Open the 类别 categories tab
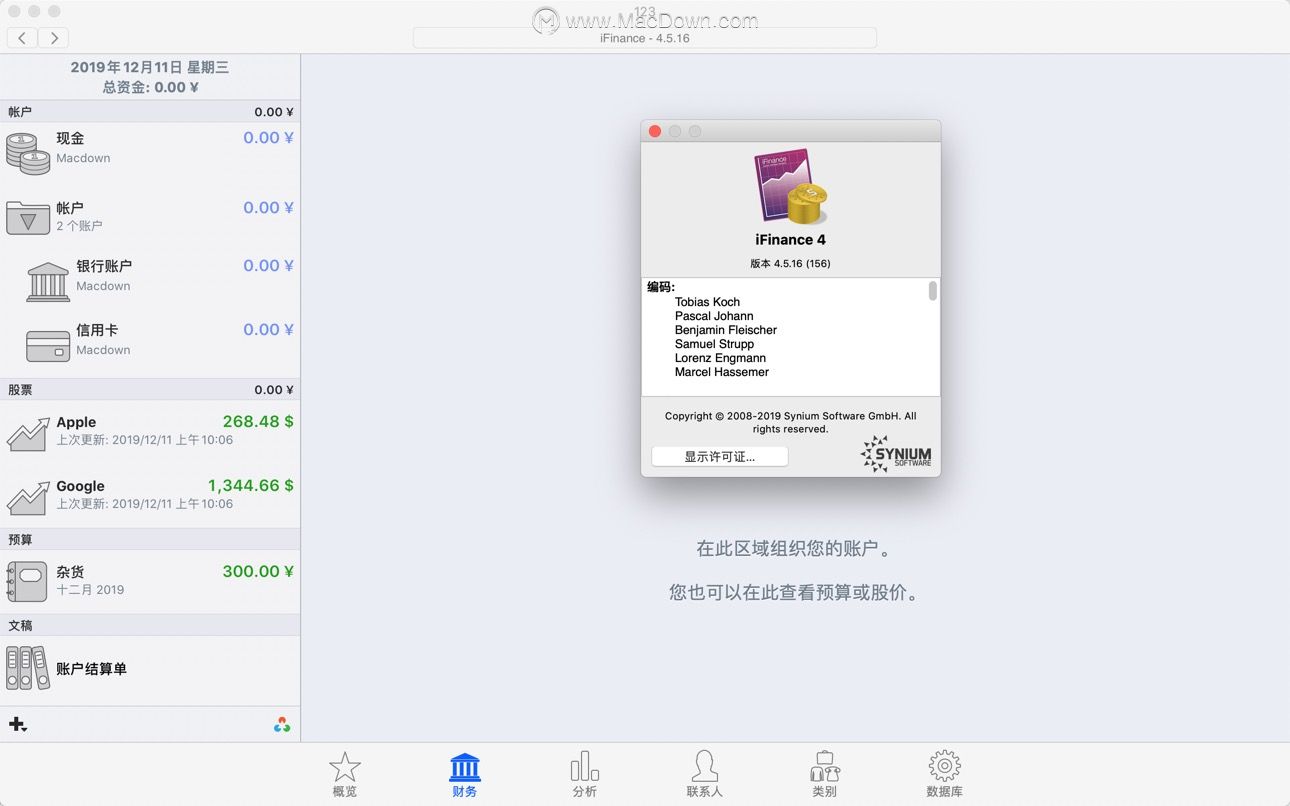This screenshot has width=1290, height=806. [825, 775]
